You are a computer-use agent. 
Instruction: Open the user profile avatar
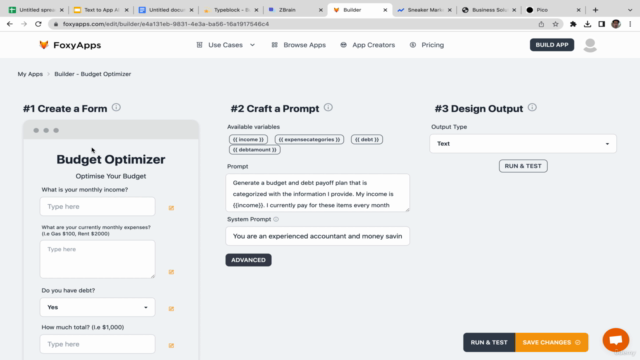(x=590, y=45)
